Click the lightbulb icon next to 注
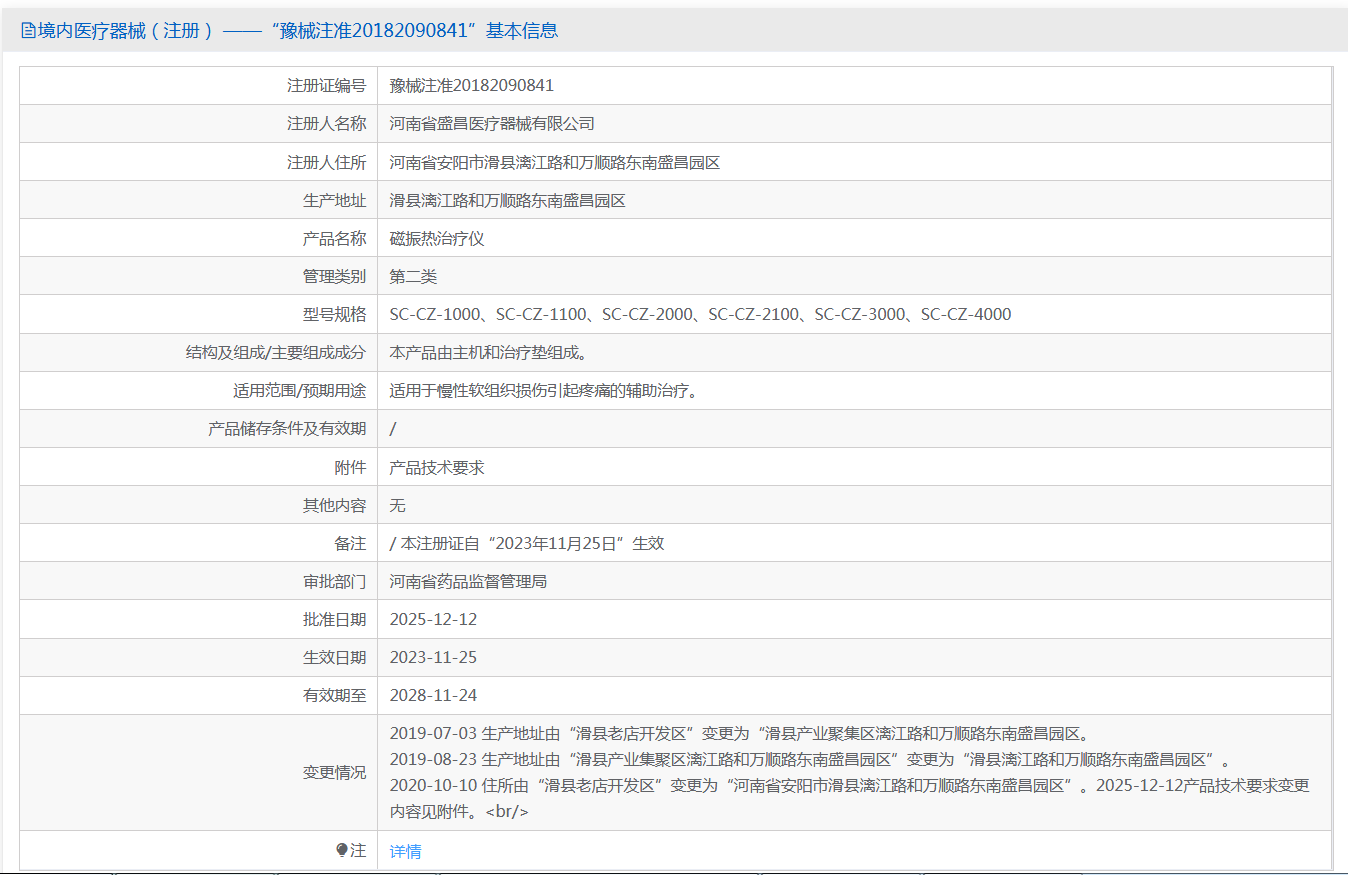The width and height of the screenshot is (1348, 875). [x=341, y=850]
